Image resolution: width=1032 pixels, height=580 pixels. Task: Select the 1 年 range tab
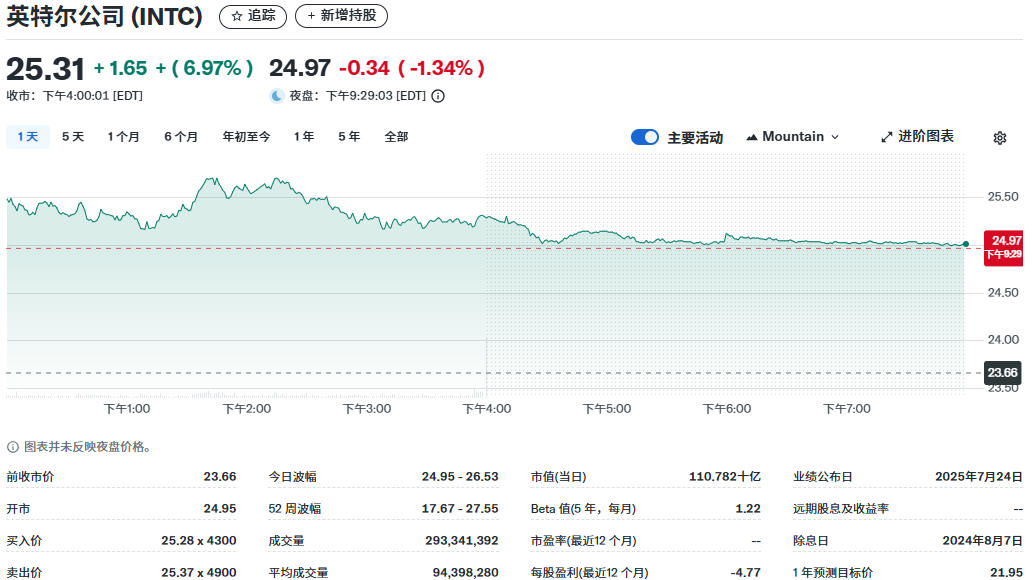[x=303, y=136]
